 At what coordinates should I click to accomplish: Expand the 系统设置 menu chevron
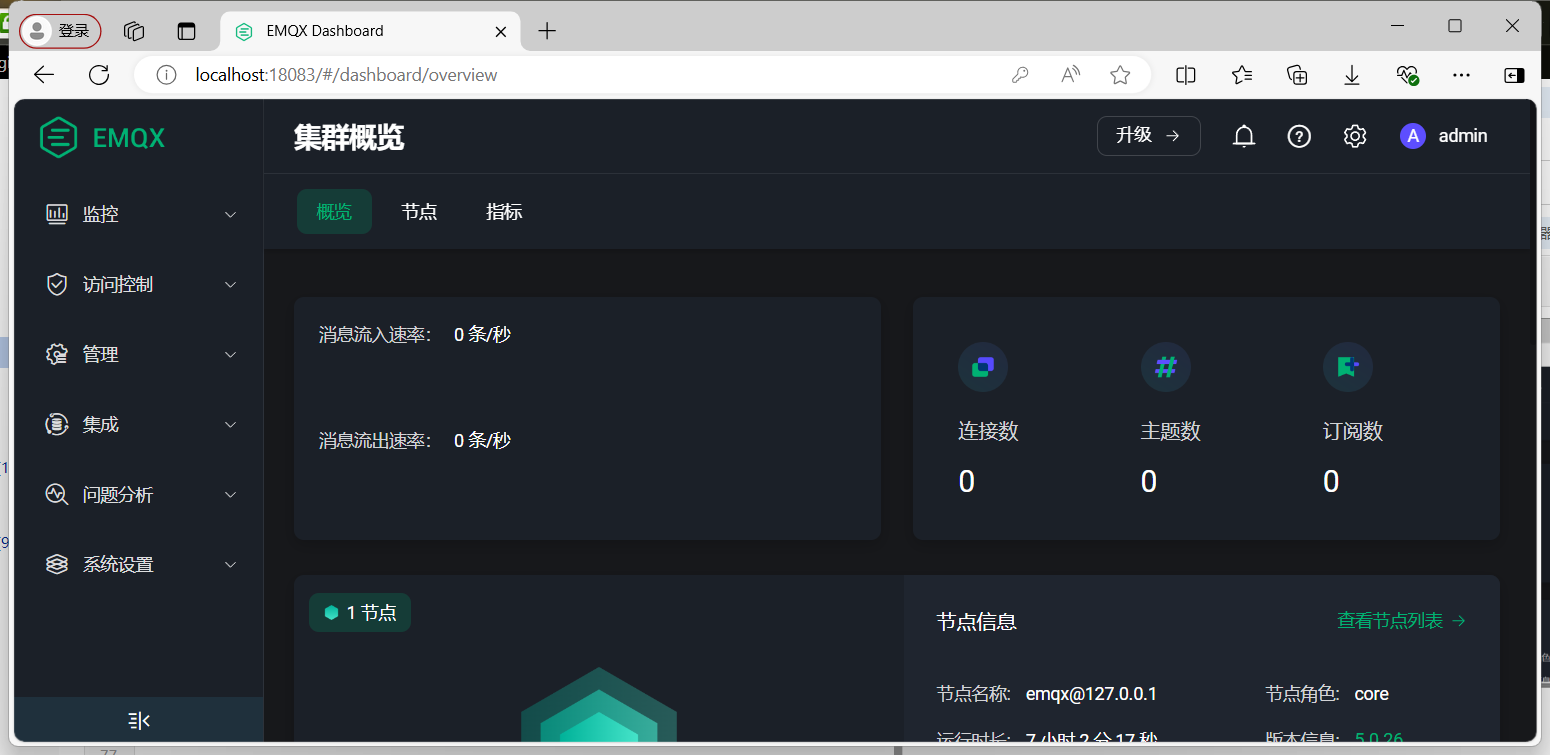(231, 565)
